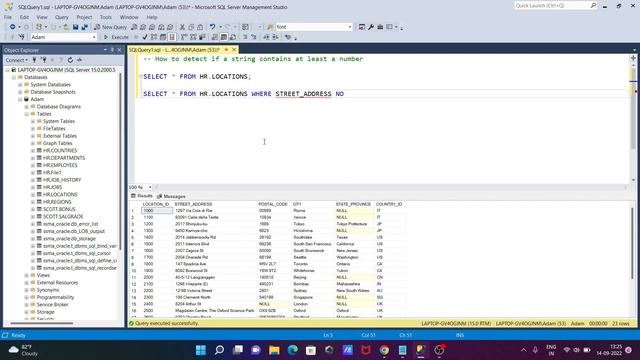This screenshot has height=360, width=640.
Task: Select the HR.EMPLOYEES table
Action: click(60, 165)
